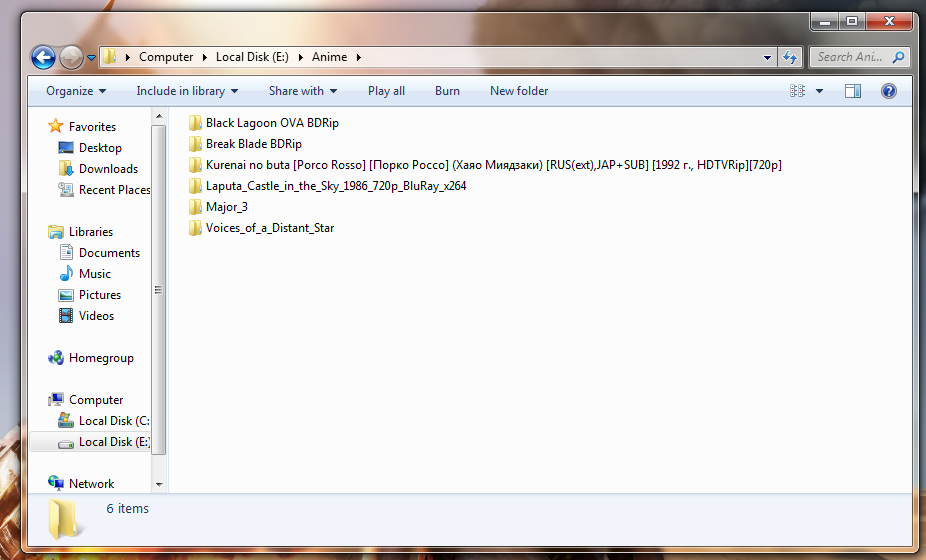Refresh the Anime folder view
The image size is (926, 560).
pos(790,57)
